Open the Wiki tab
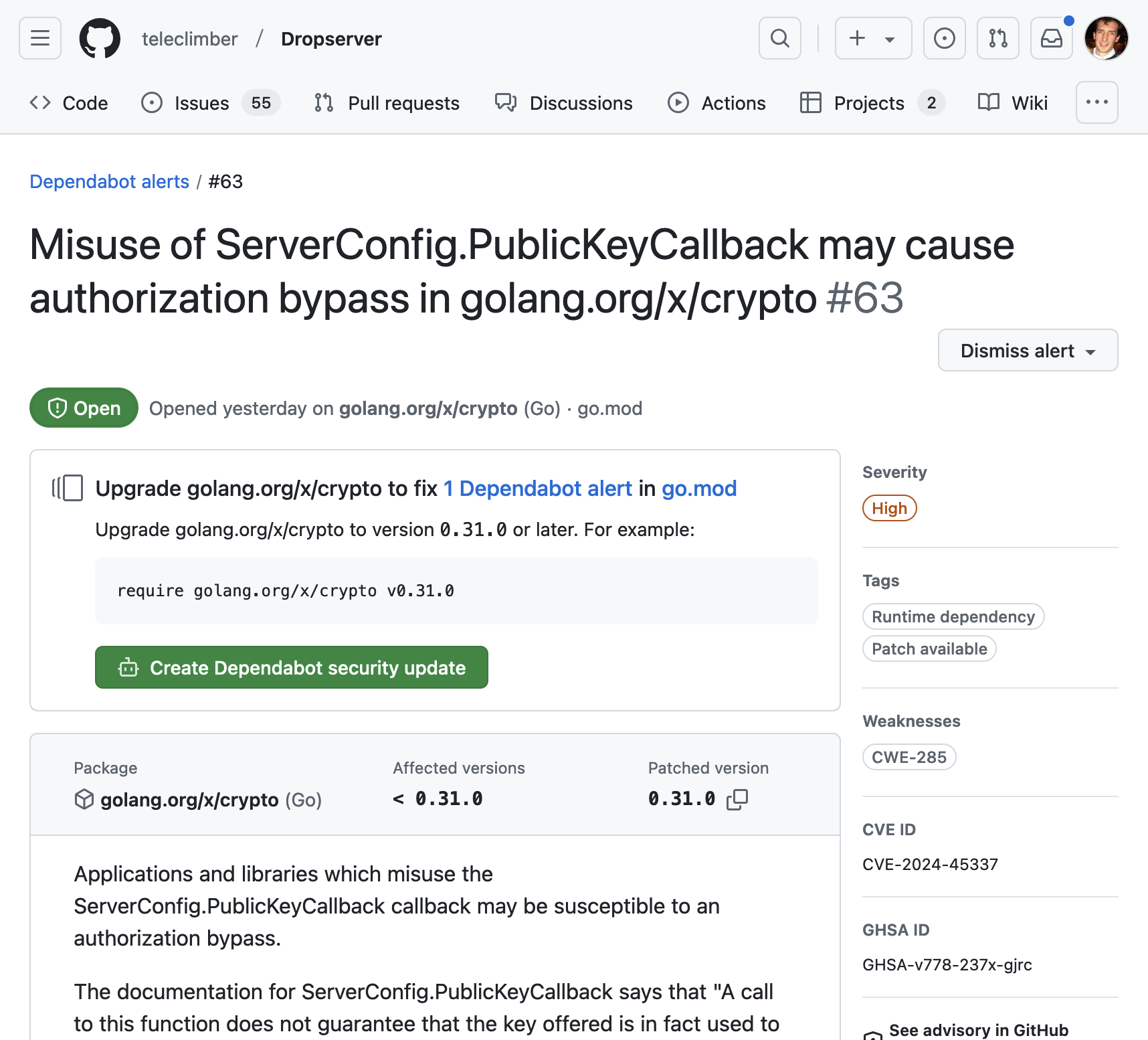 point(1013,103)
